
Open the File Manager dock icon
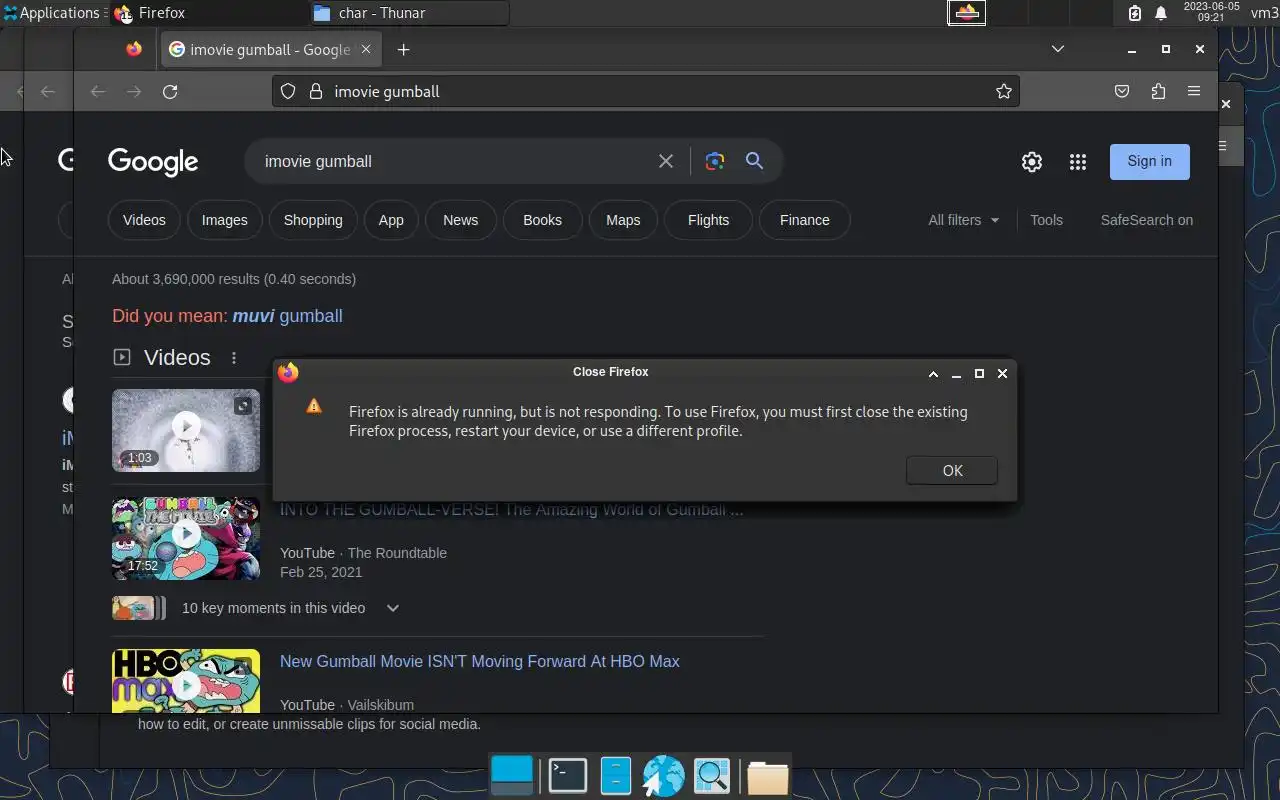(616, 776)
